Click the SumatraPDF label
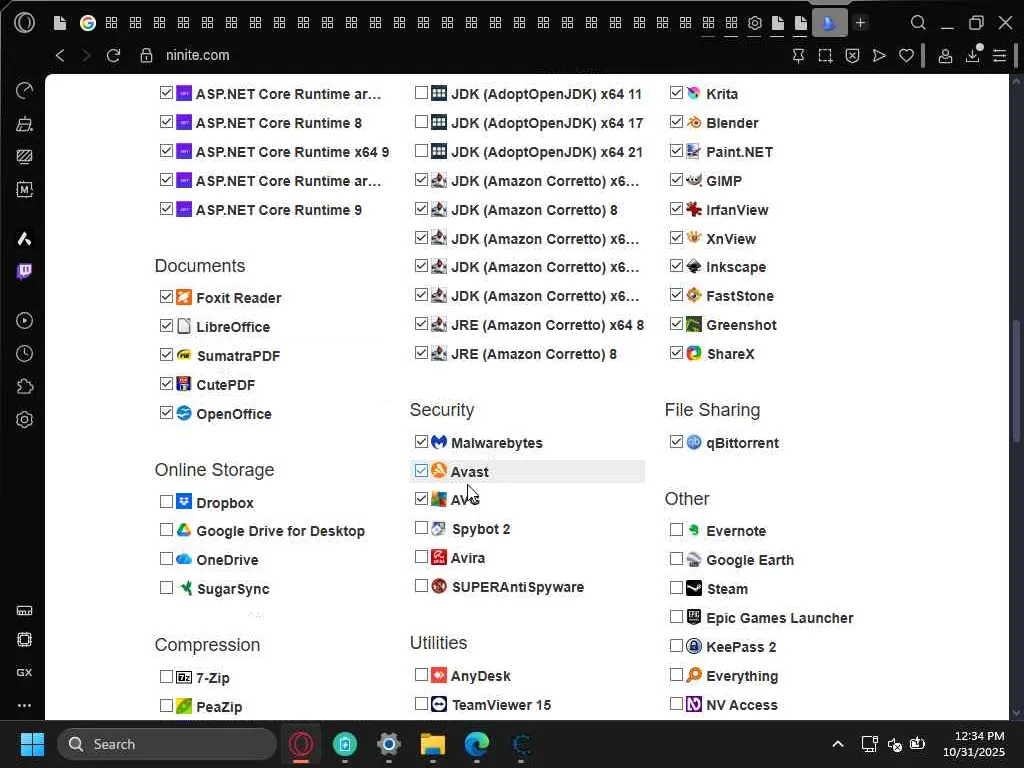 (238, 356)
